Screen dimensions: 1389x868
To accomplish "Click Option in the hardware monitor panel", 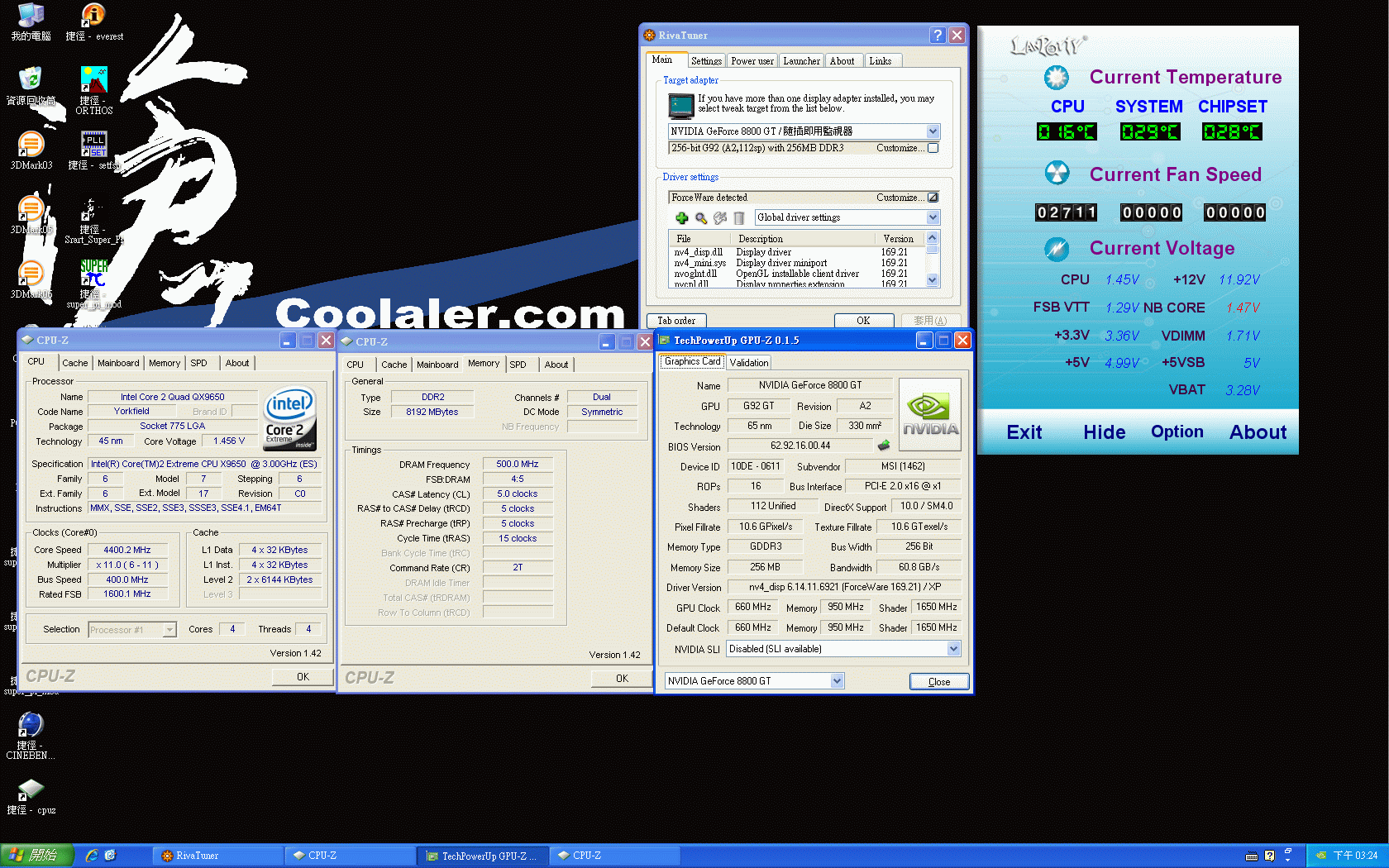I will [x=1177, y=432].
